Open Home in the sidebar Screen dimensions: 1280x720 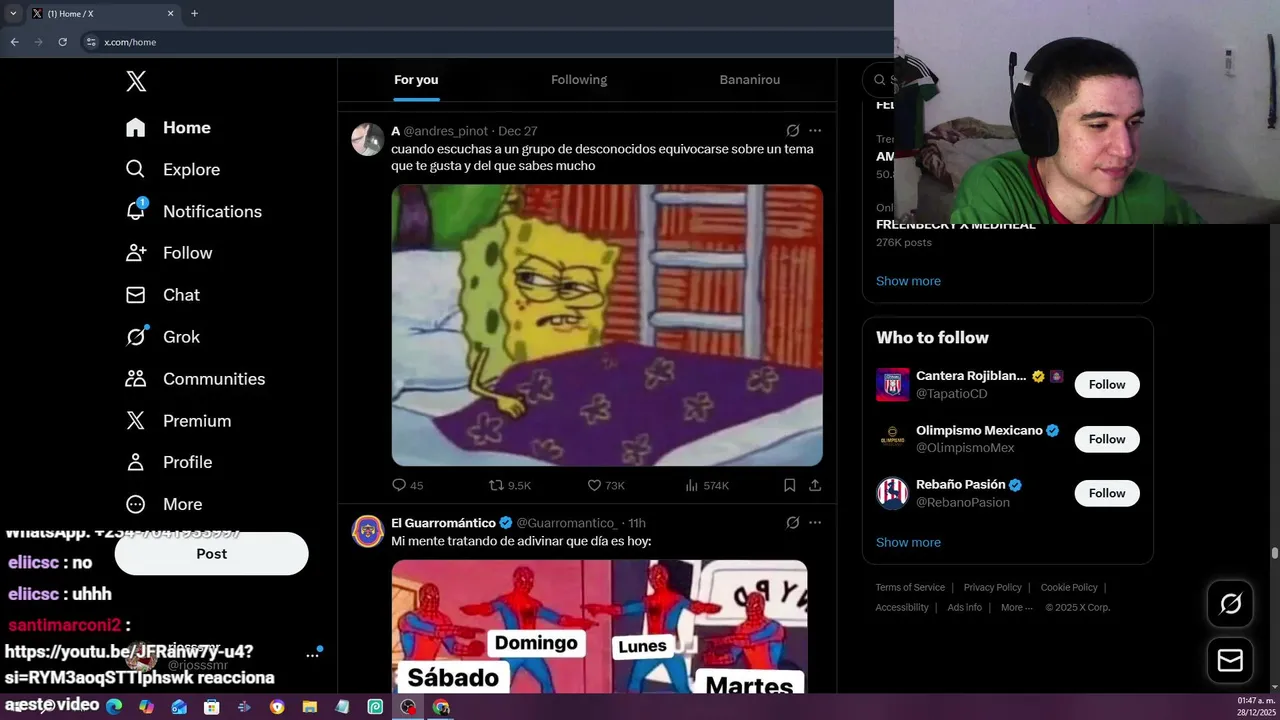coord(168,128)
